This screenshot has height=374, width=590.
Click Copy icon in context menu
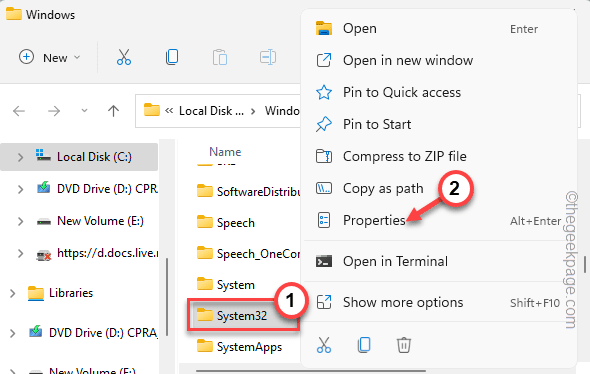[x=364, y=345]
